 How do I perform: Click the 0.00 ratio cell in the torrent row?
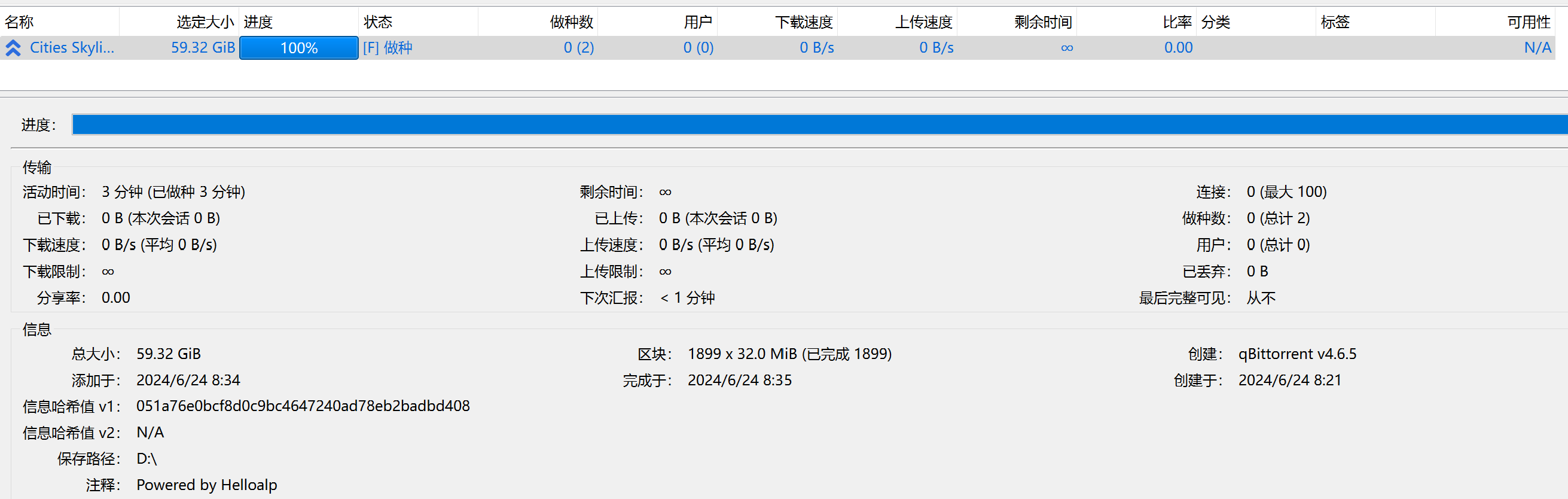(1179, 48)
